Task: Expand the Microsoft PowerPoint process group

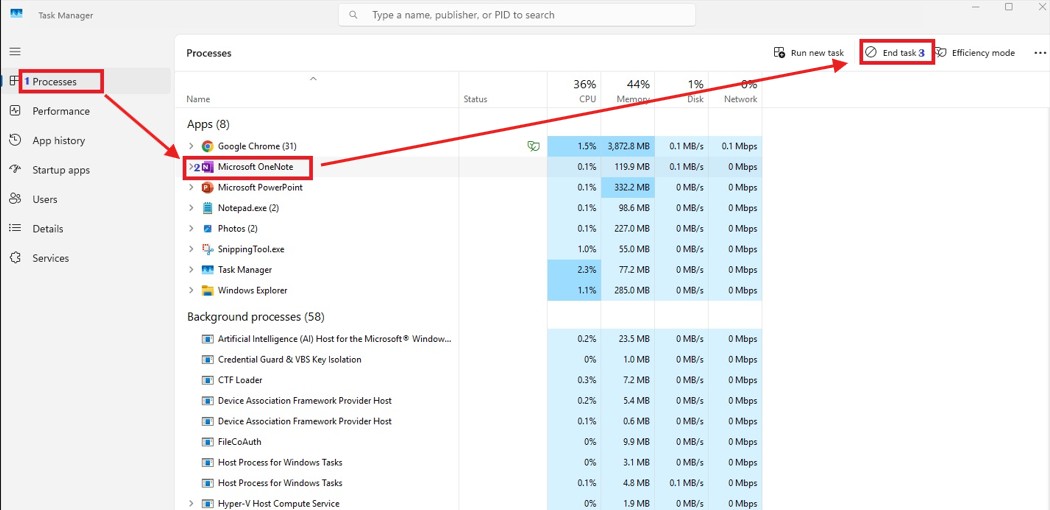Action: click(x=191, y=187)
